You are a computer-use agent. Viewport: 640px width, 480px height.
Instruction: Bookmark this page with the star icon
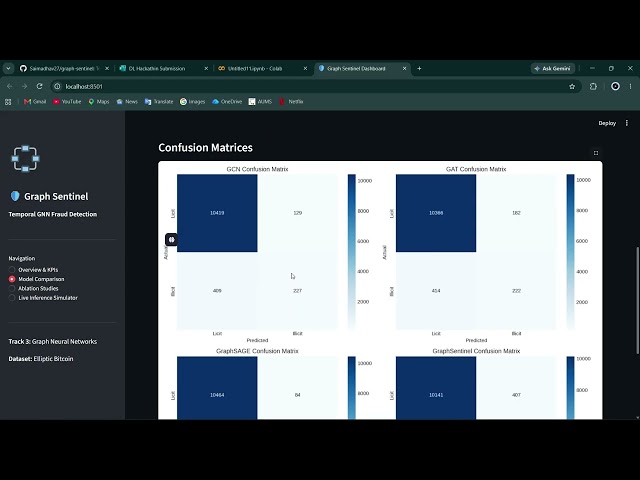572,87
